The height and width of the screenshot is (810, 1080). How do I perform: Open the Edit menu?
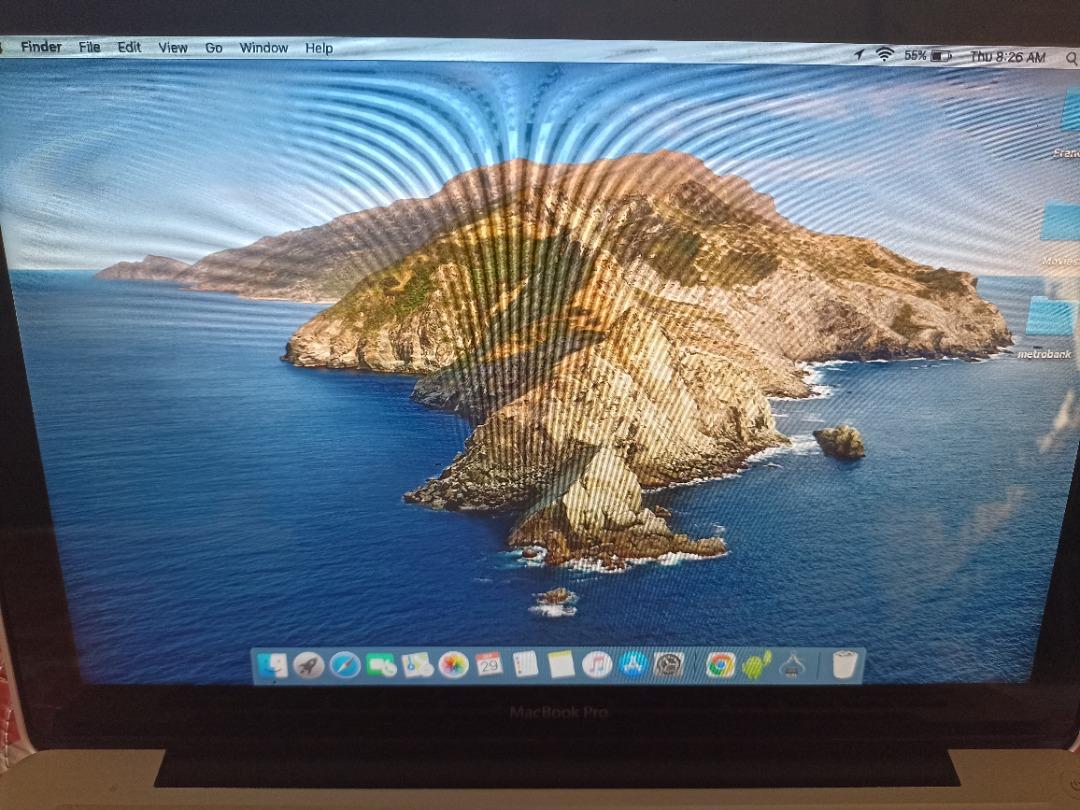(129, 47)
